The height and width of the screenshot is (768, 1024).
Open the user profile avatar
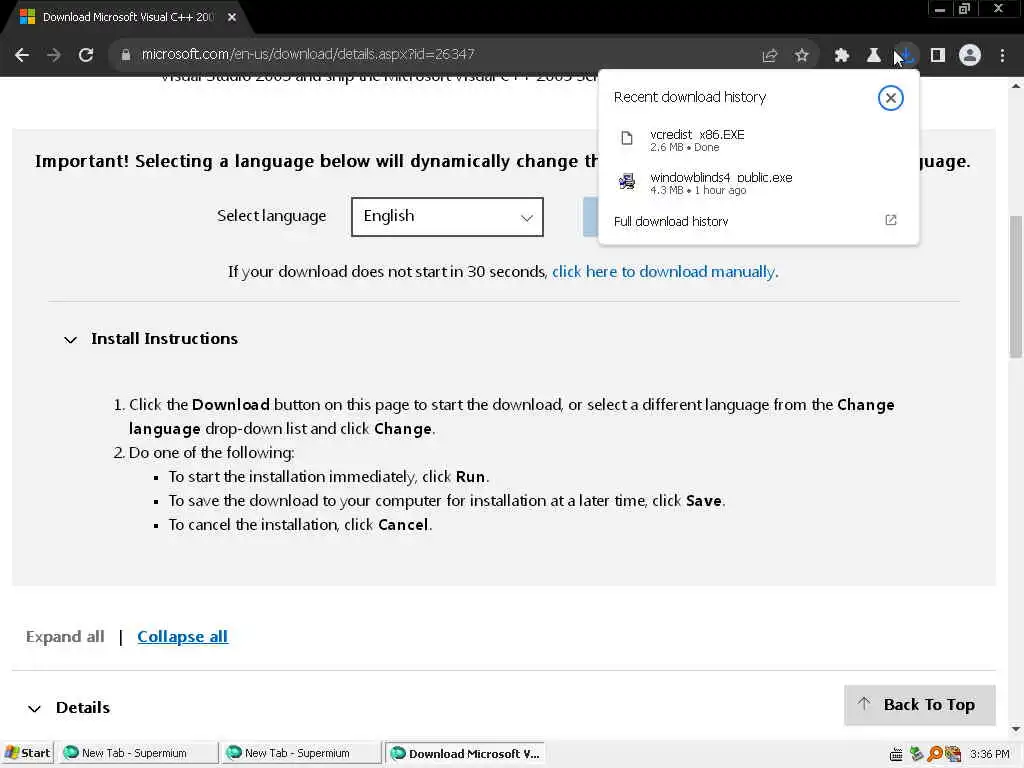[970, 56]
